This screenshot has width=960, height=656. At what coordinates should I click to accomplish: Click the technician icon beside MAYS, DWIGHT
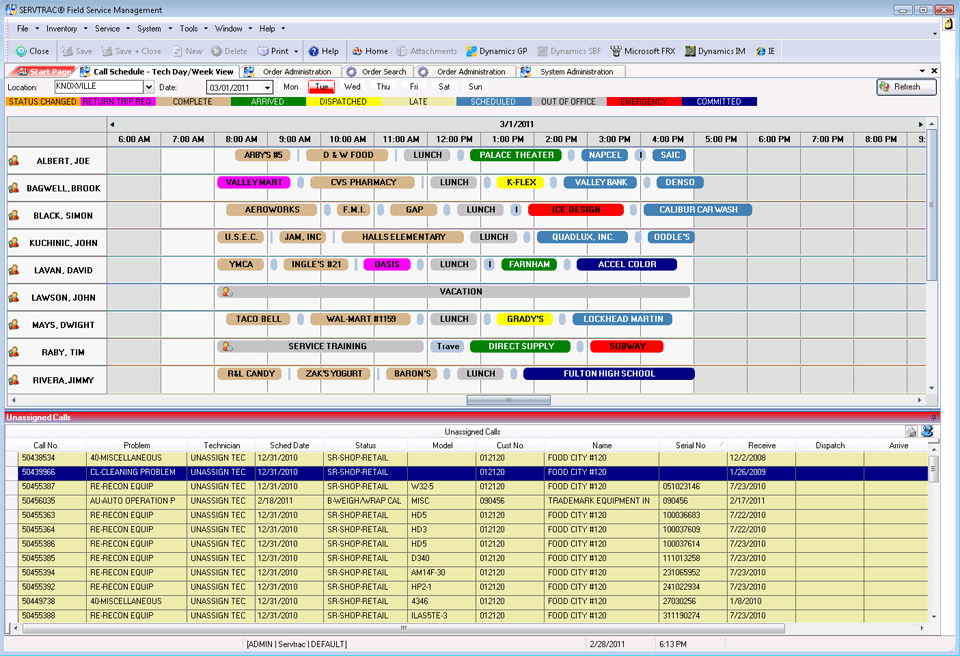pos(13,325)
